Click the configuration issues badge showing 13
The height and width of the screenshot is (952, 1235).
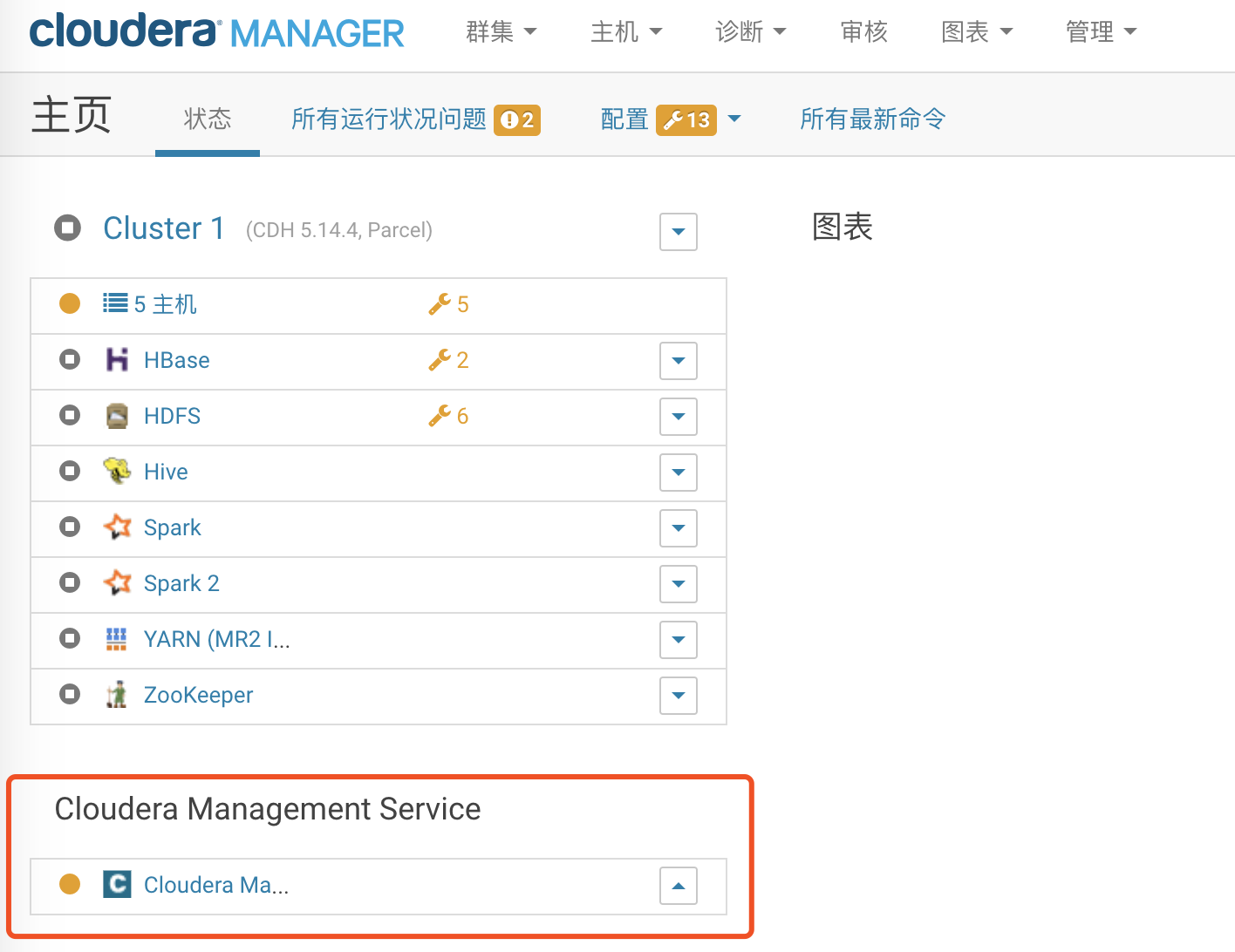686,119
